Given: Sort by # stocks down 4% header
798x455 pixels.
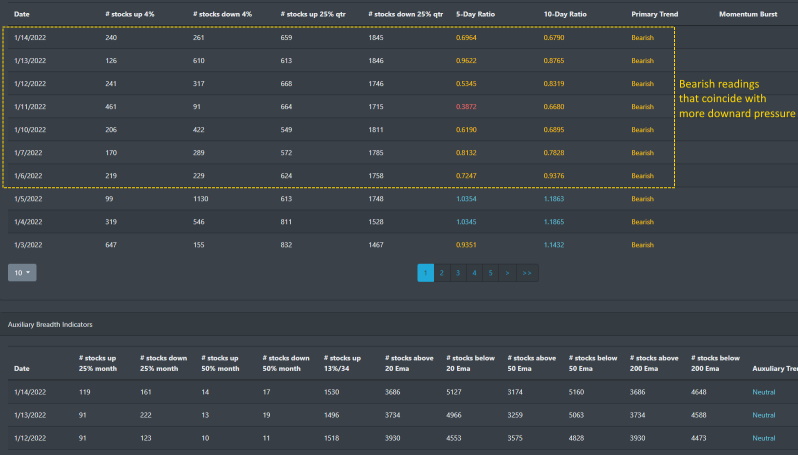Looking at the screenshot, I should pos(222,14).
